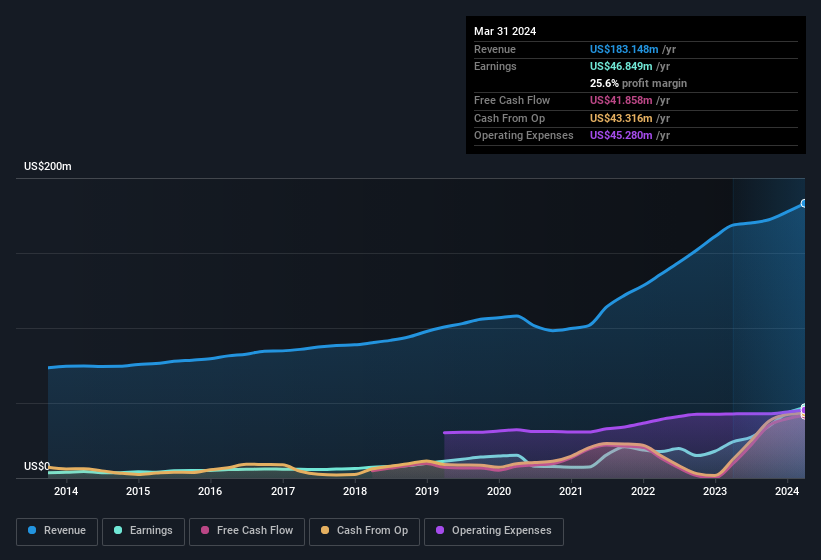The height and width of the screenshot is (560, 821).
Task: Click the Mar 31 2024 tooltip date
Action: pos(505,31)
